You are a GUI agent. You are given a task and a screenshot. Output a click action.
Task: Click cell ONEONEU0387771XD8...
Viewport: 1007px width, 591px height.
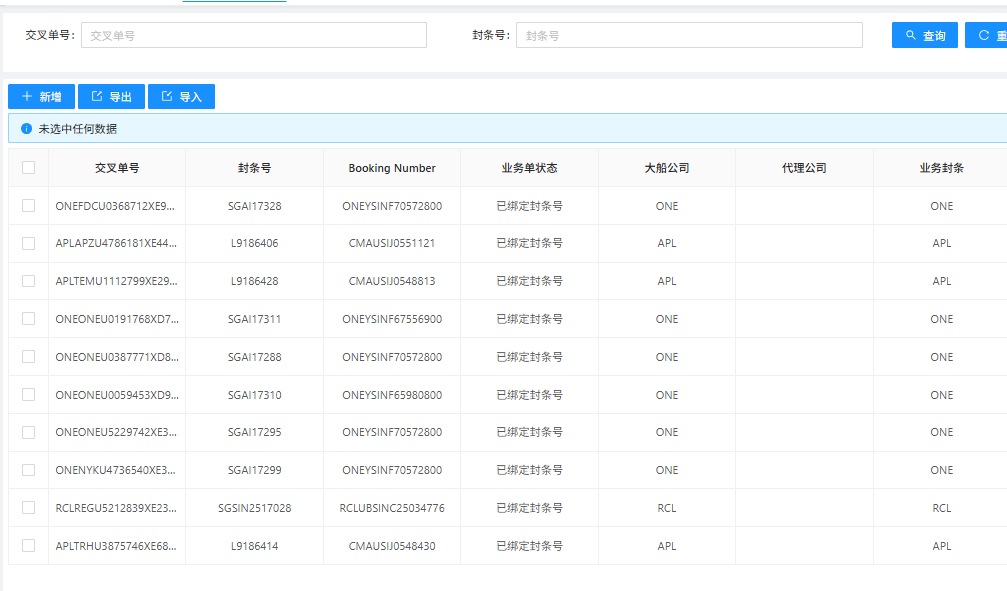tap(117, 357)
